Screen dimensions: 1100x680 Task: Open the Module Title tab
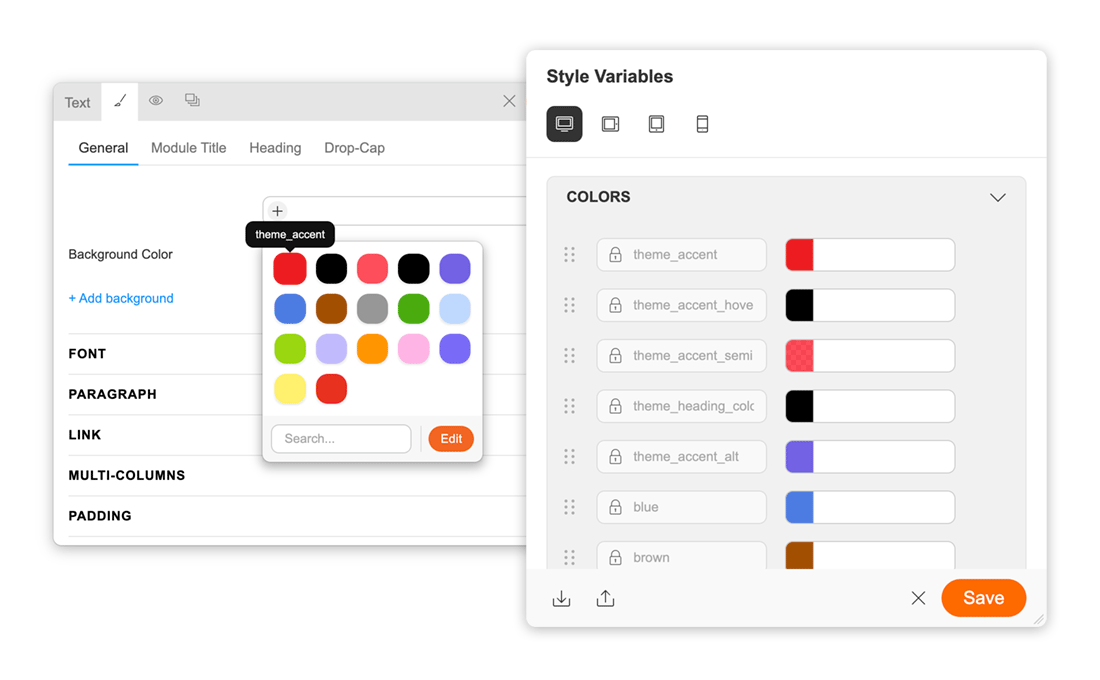click(x=189, y=148)
